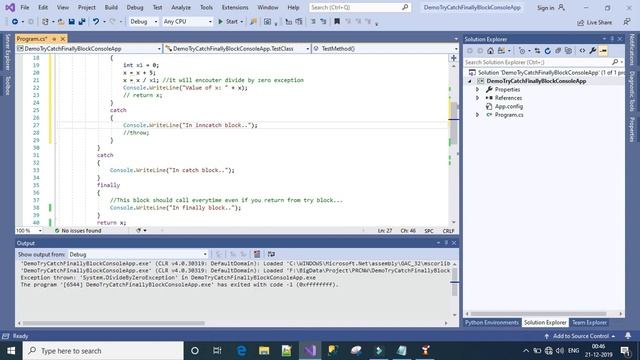The image size is (640, 360).
Task: Open Visual Studio from Windows taskbar
Action: tap(310, 351)
